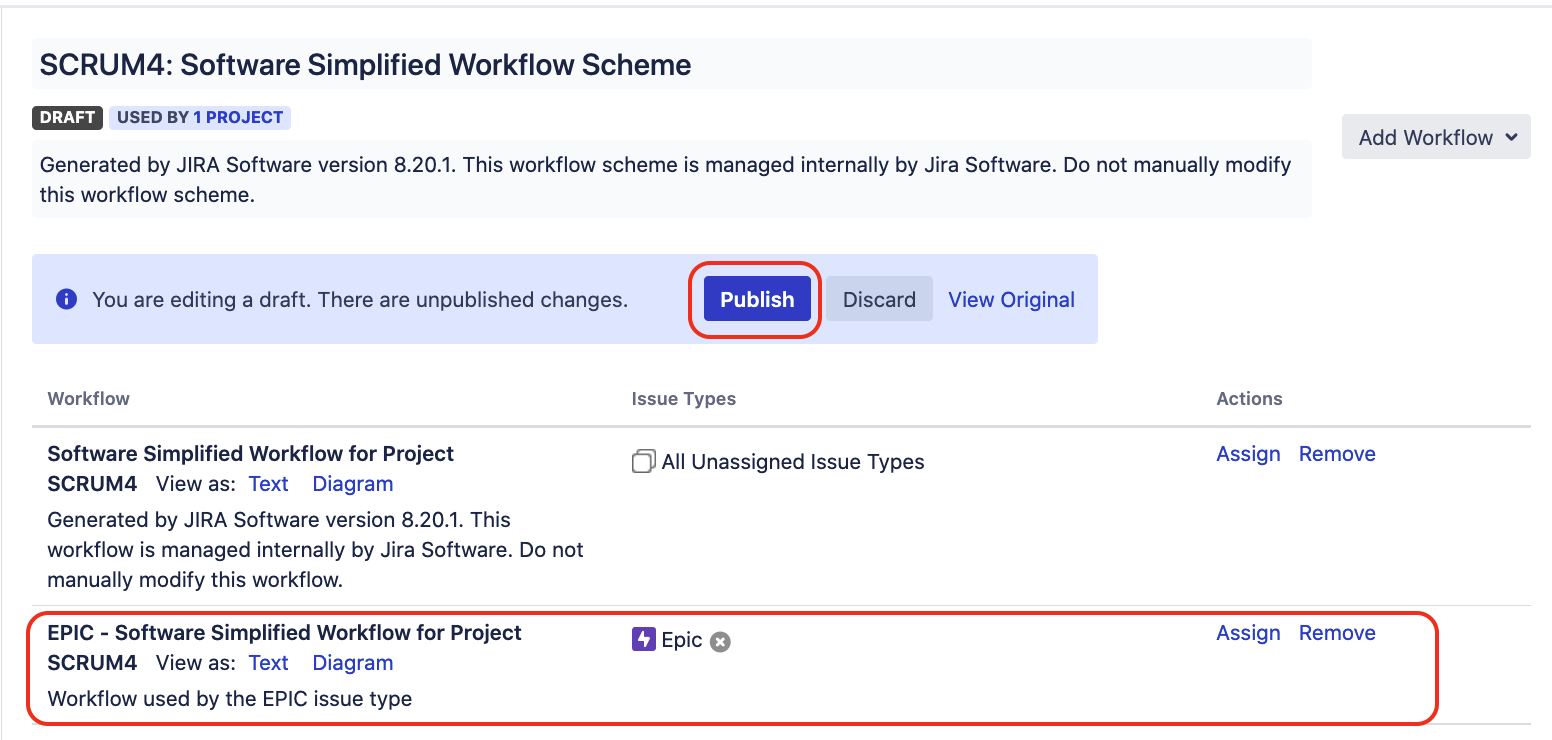Remove the EPIC workflow row
1552x740 pixels.
1337,633
